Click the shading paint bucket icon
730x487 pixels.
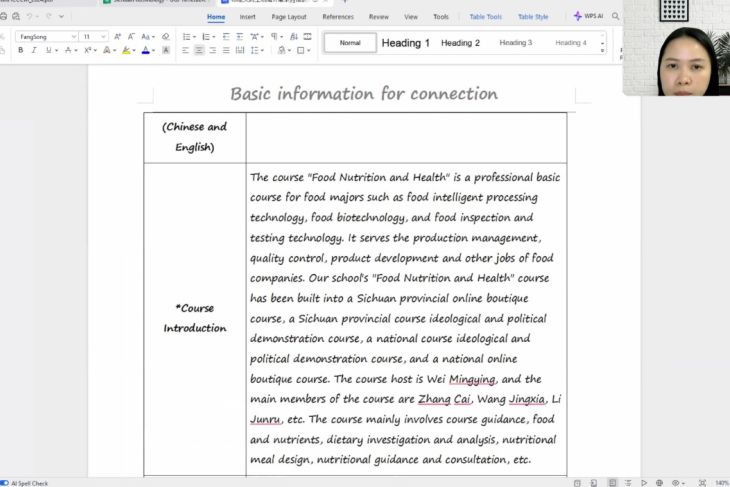point(282,50)
